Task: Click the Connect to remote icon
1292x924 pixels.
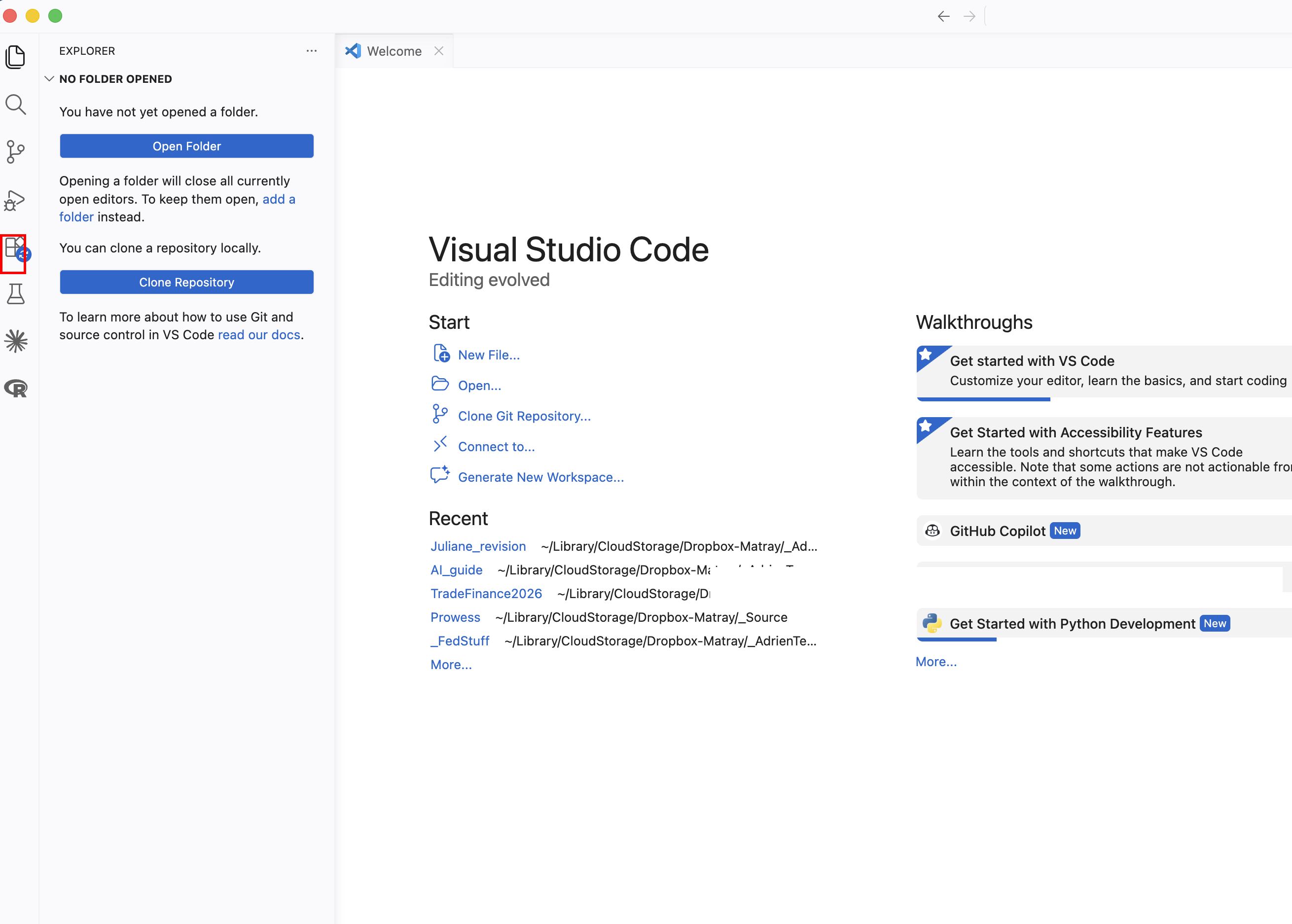Action: pos(440,444)
